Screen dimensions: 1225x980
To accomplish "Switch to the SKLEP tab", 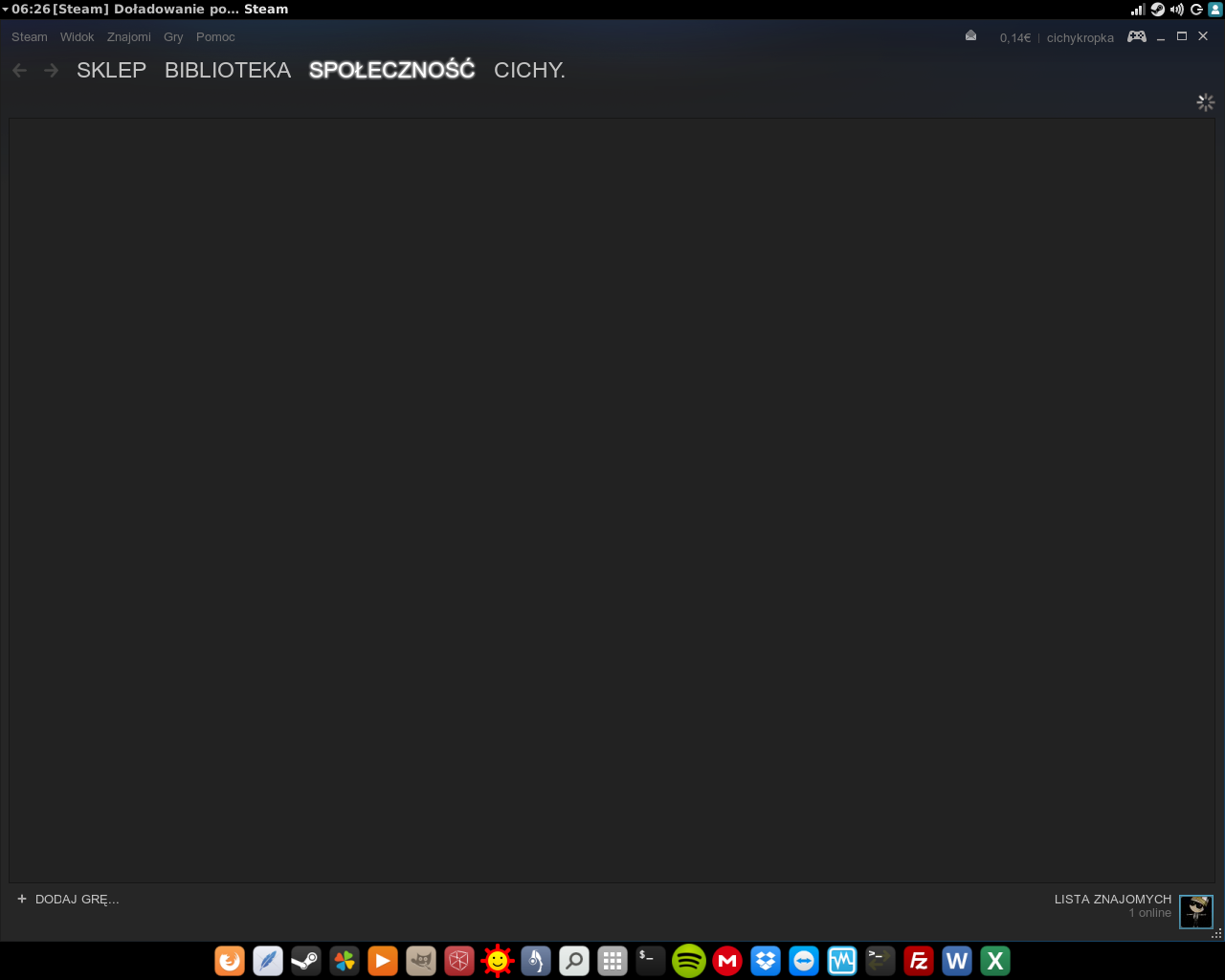I will click(112, 70).
